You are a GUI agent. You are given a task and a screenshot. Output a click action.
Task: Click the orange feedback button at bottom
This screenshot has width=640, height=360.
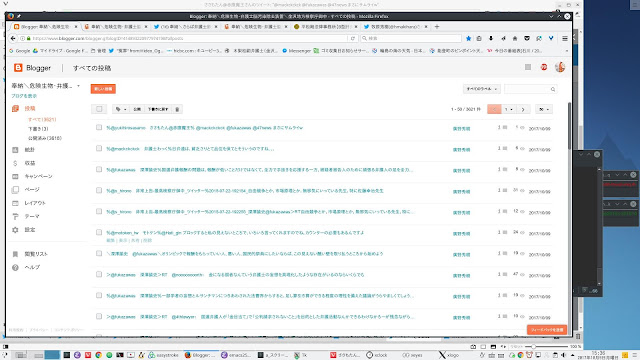point(547,330)
